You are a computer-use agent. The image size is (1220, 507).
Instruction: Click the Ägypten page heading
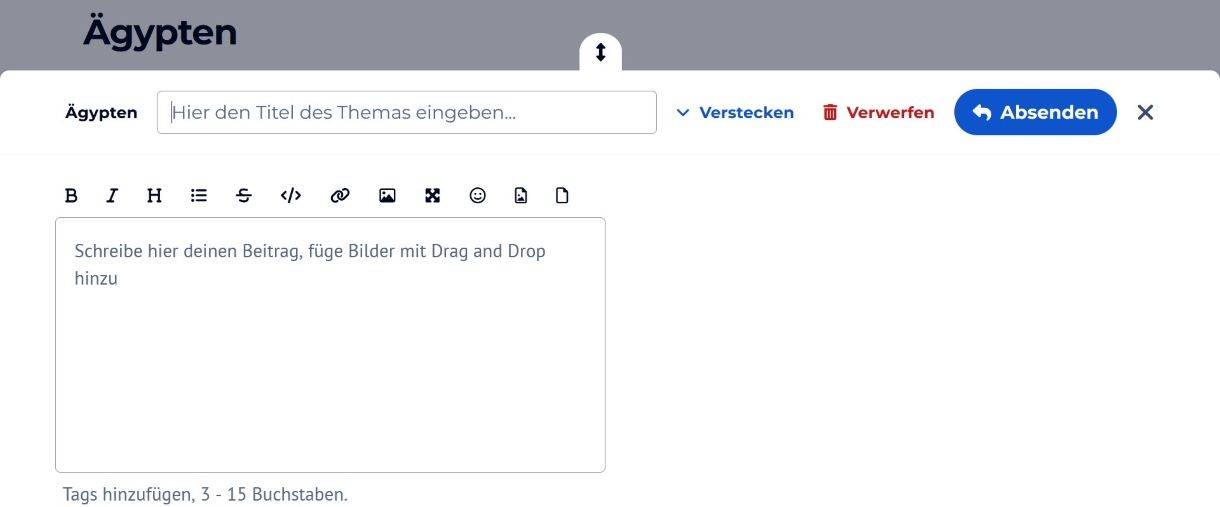160,32
